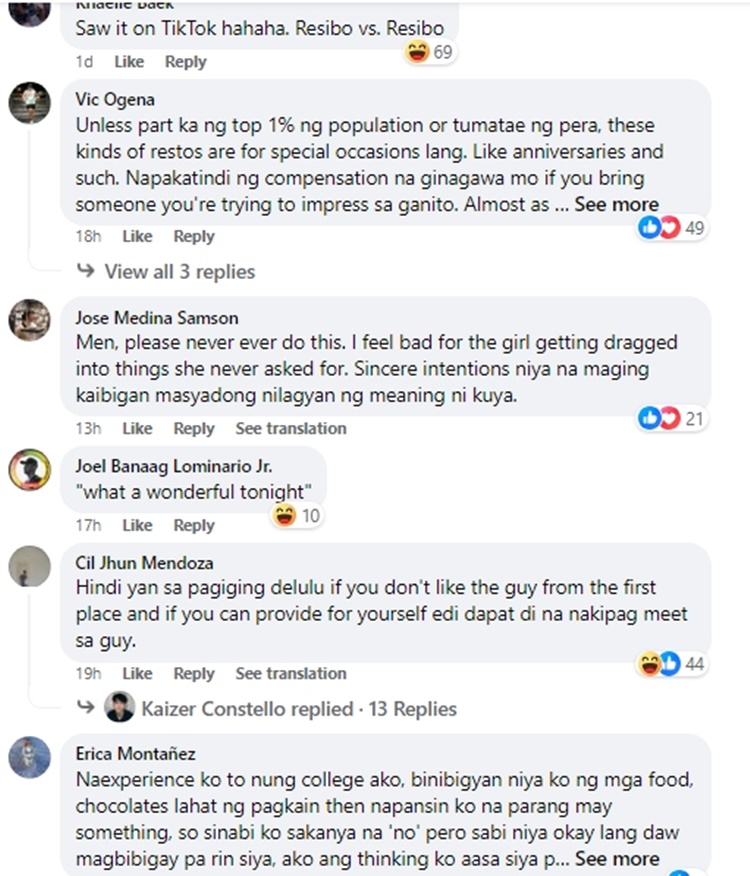750x876 pixels.
Task: Open Joel Banaag Lominario Jr.'s avatar
Action: tap(29, 469)
